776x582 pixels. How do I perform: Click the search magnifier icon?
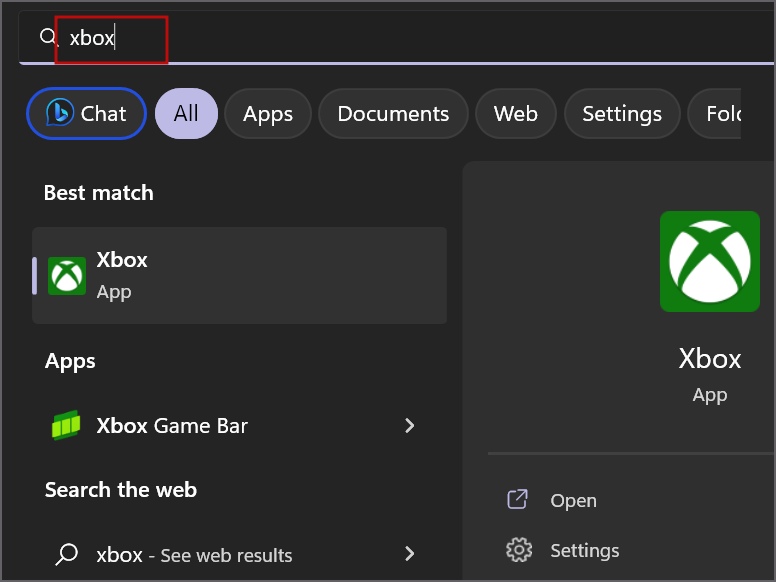point(48,37)
